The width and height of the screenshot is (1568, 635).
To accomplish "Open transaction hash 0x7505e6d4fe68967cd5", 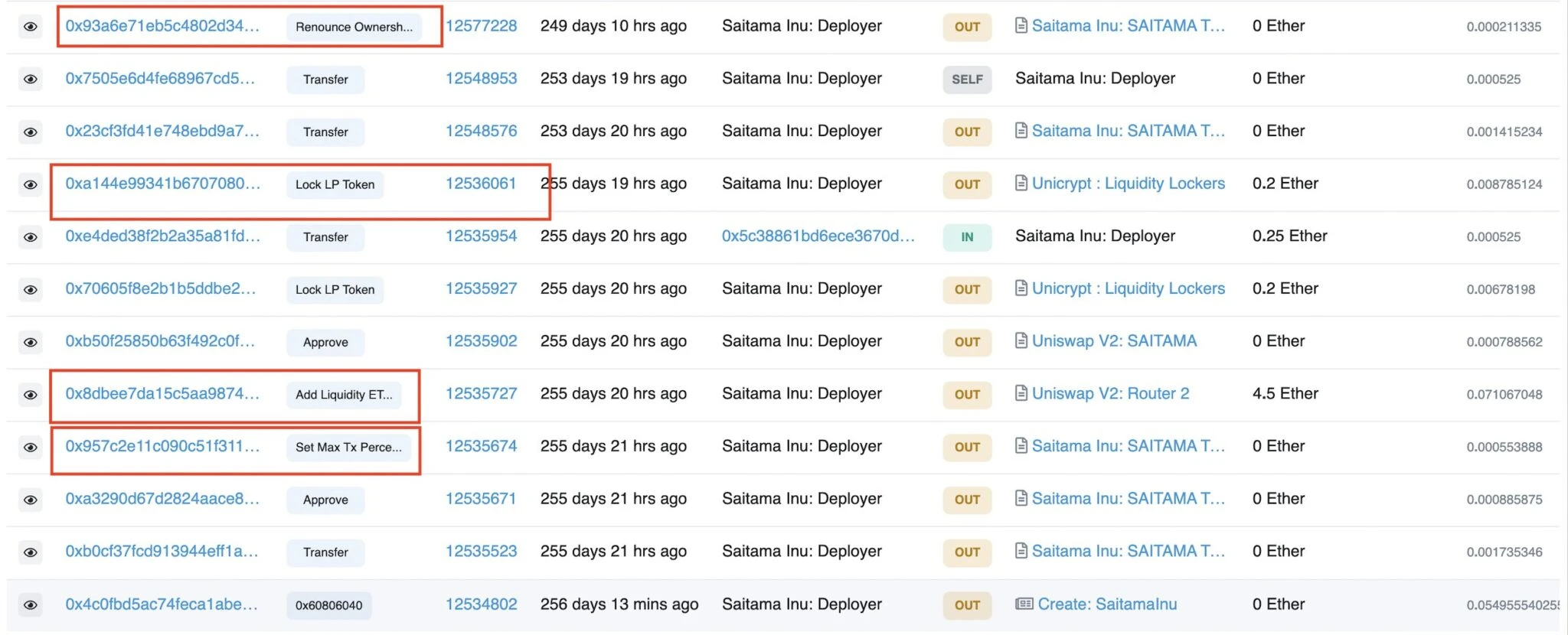I will coord(160,79).
